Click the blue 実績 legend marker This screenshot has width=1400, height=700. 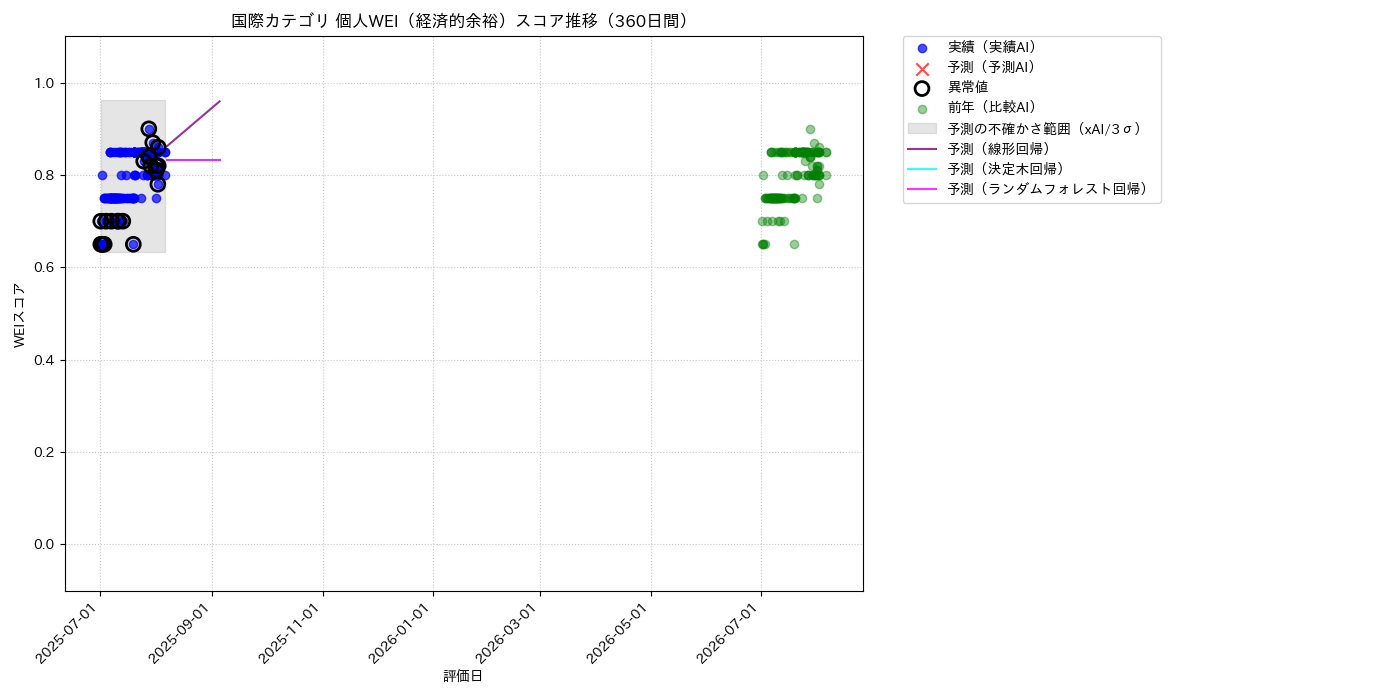pyautogui.click(x=922, y=48)
